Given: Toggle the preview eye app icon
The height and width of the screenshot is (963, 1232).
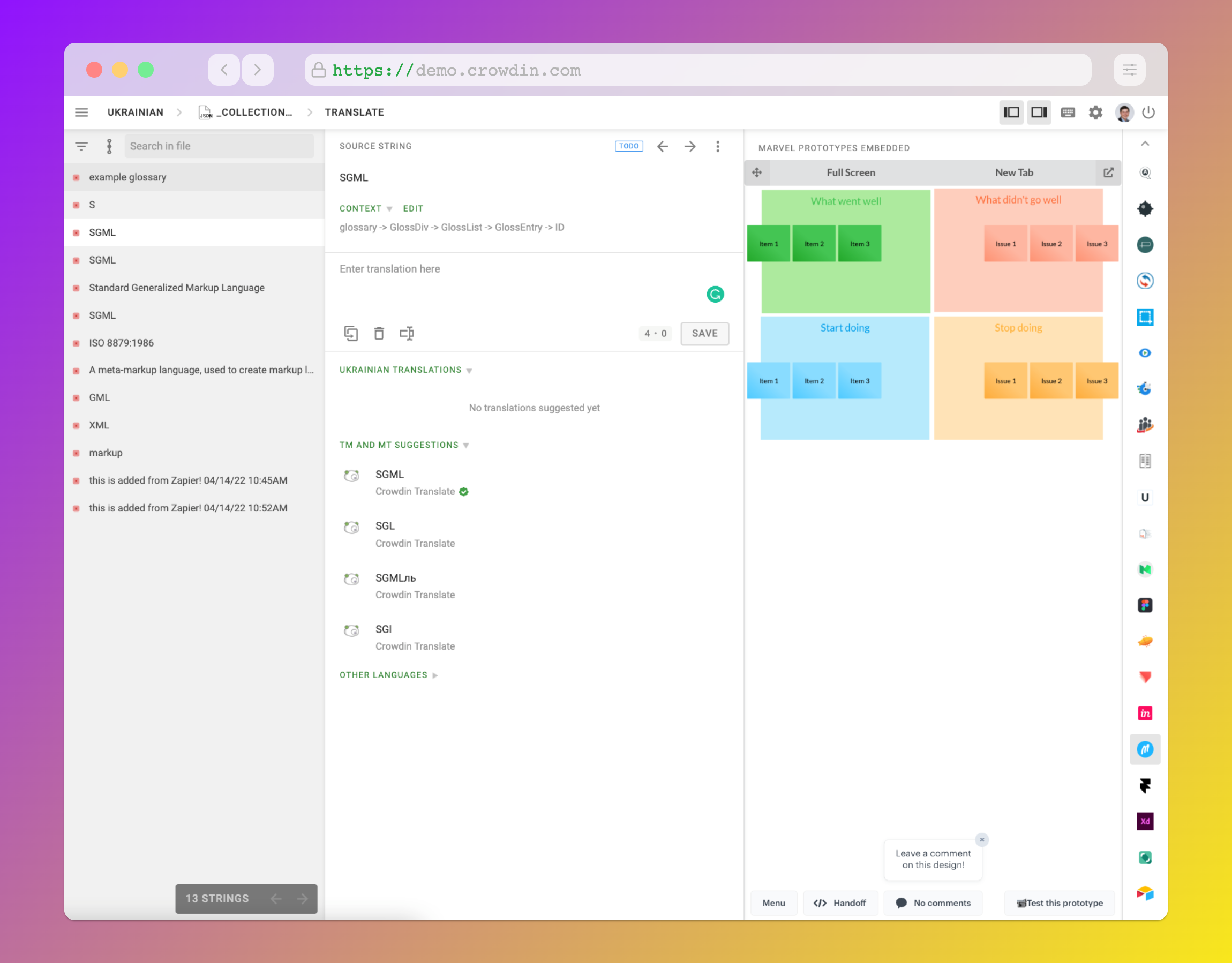Looking at the screenshot, I should pyautogui.click(x=1145, y=352).
